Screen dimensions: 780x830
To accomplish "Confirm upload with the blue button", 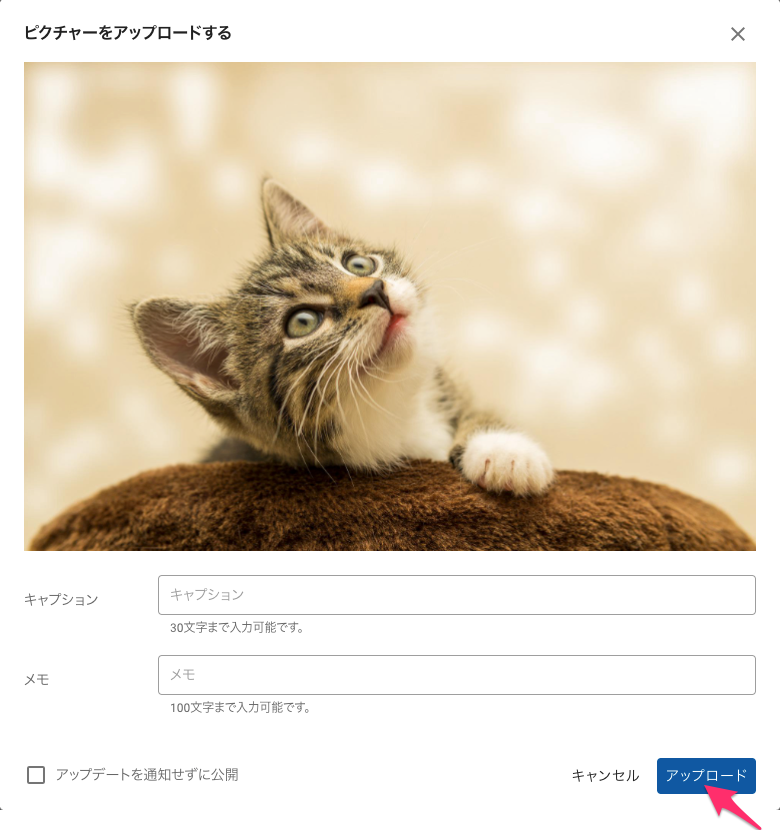I will tap(706, 775).
